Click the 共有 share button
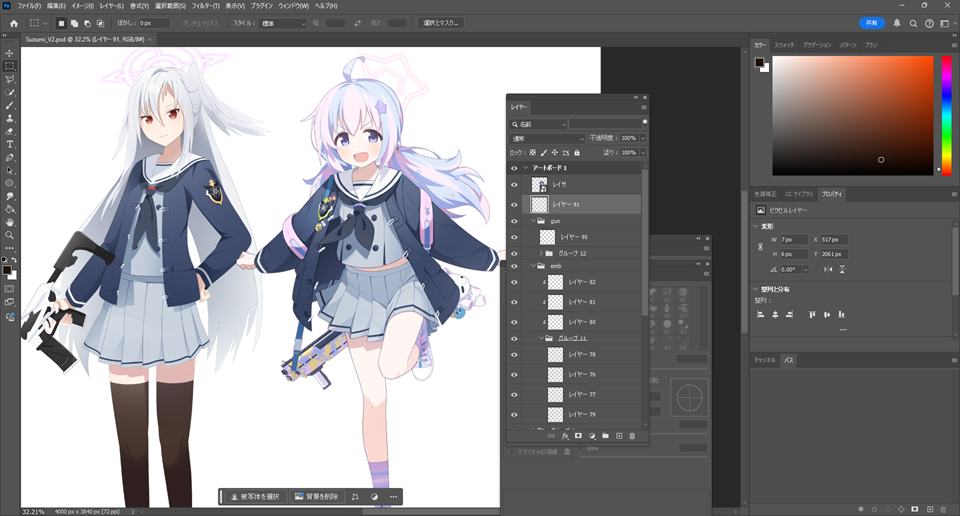 [x=871, y=23]
